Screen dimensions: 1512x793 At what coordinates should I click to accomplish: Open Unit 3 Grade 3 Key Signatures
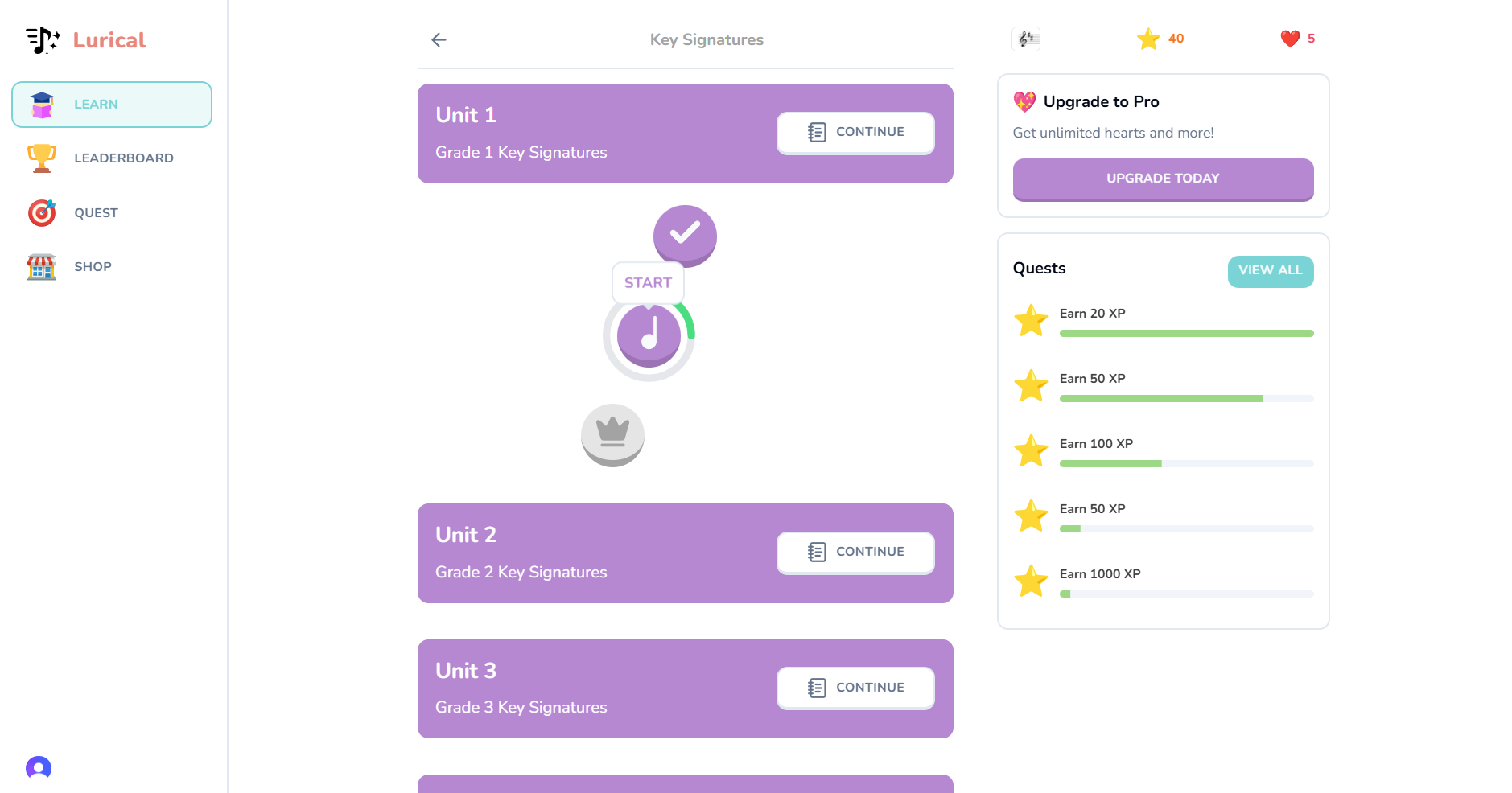(x=855, y=688)
